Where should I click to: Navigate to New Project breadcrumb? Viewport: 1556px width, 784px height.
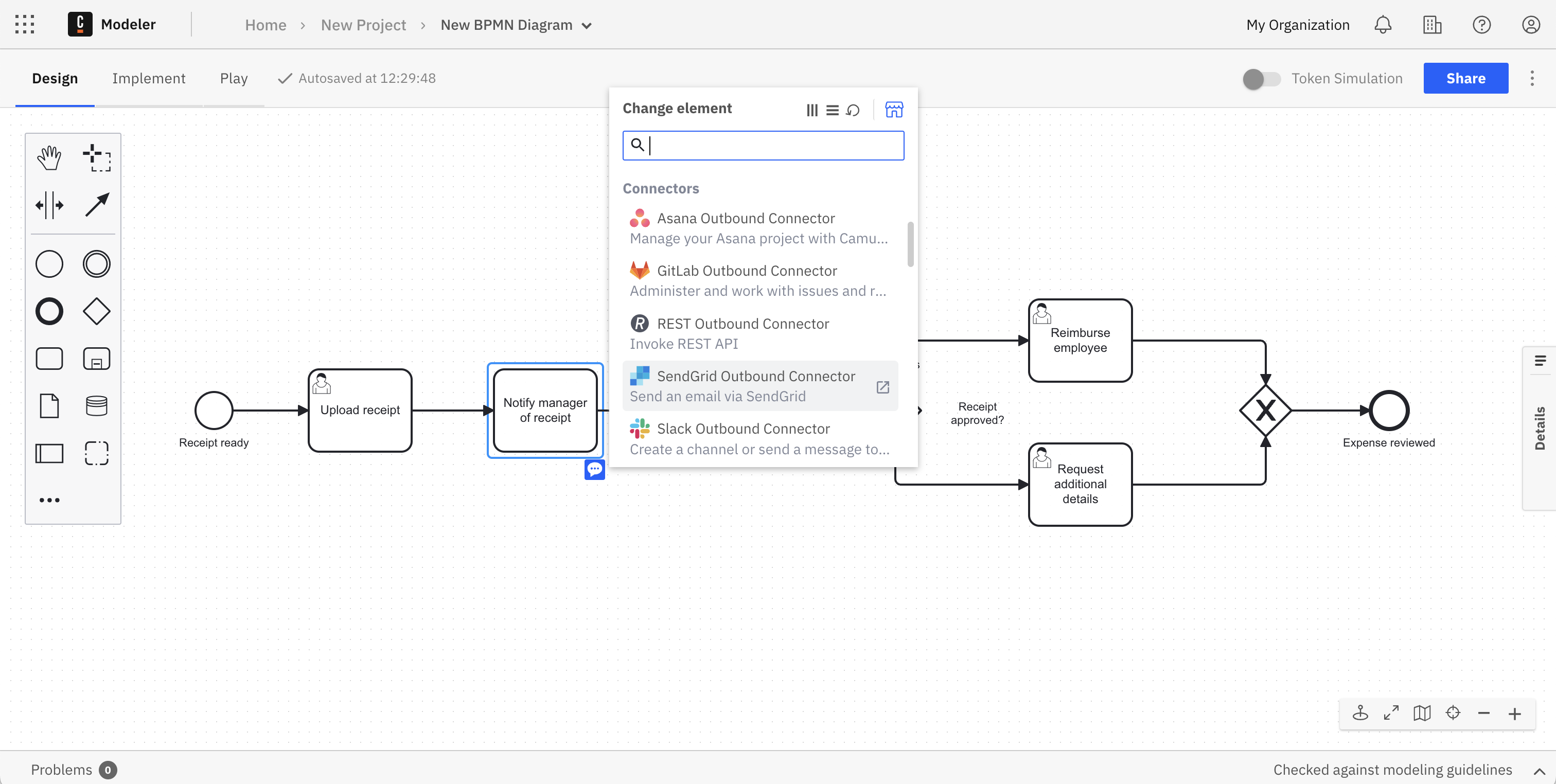pos(363,25)
